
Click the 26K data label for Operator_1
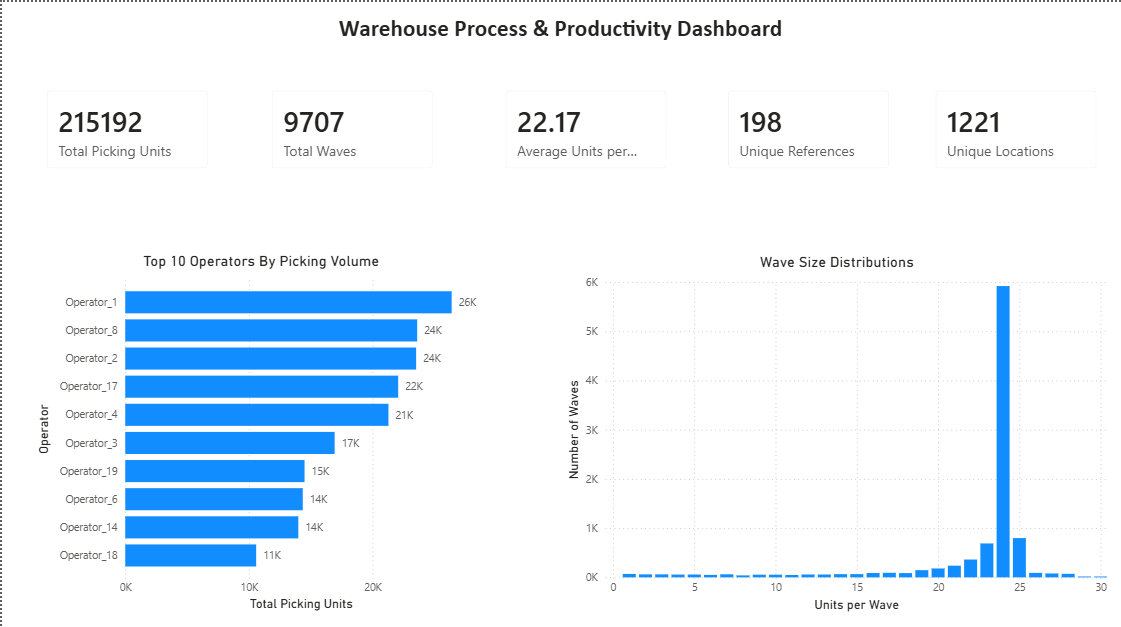468,302
